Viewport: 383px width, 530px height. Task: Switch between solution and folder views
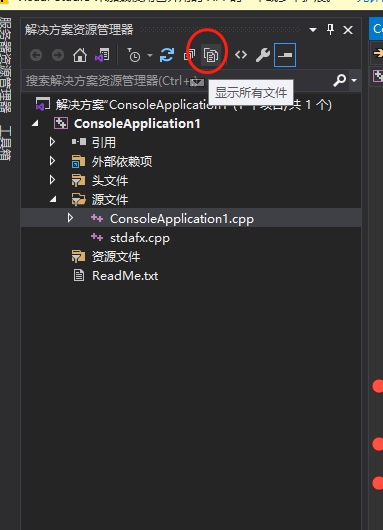(x=102, y=55)
